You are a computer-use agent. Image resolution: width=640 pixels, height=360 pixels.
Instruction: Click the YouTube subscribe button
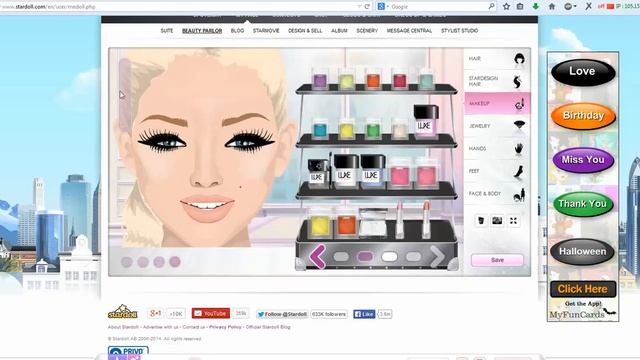(x=211, y=313)
